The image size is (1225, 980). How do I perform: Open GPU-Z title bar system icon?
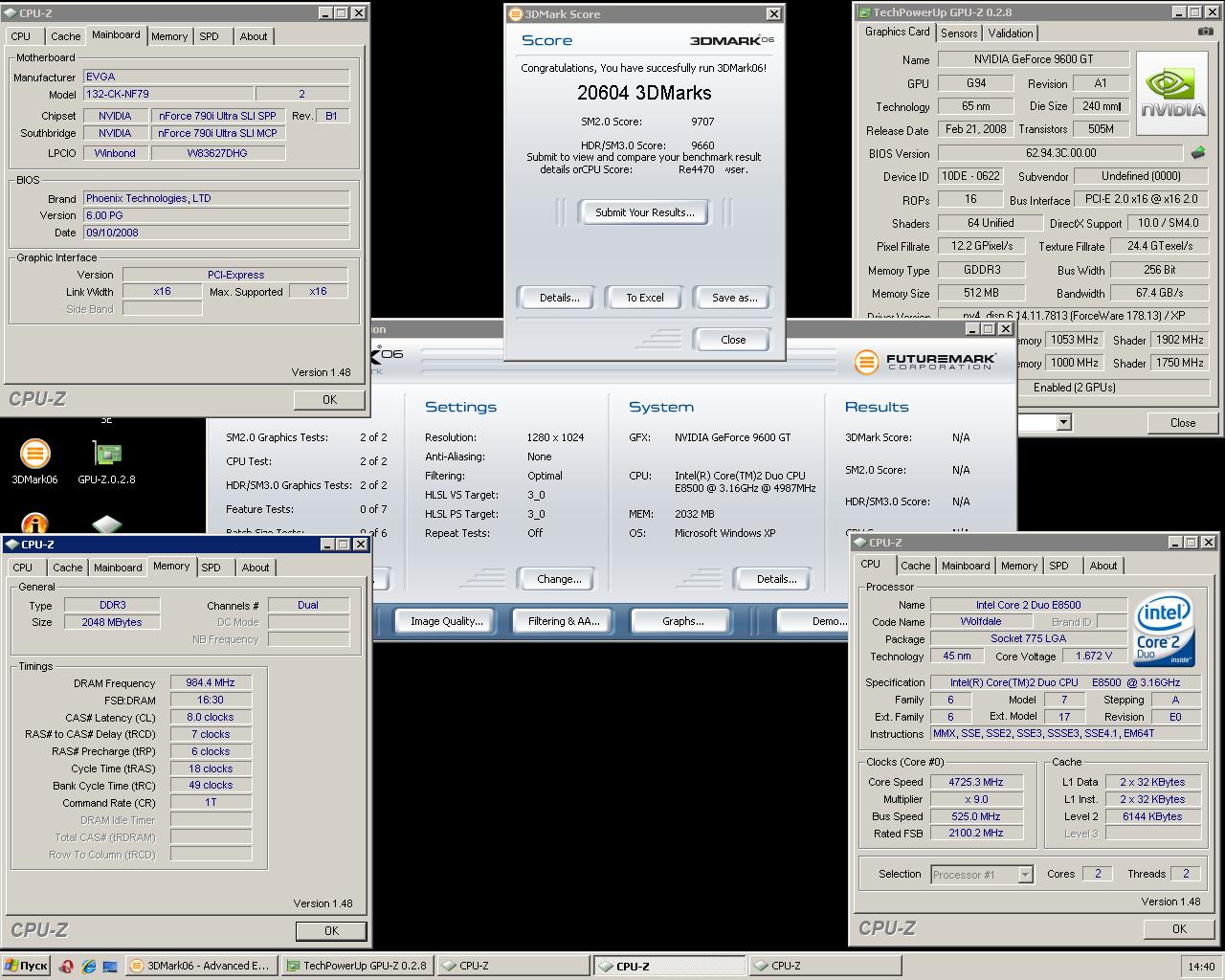pos(864,12)
